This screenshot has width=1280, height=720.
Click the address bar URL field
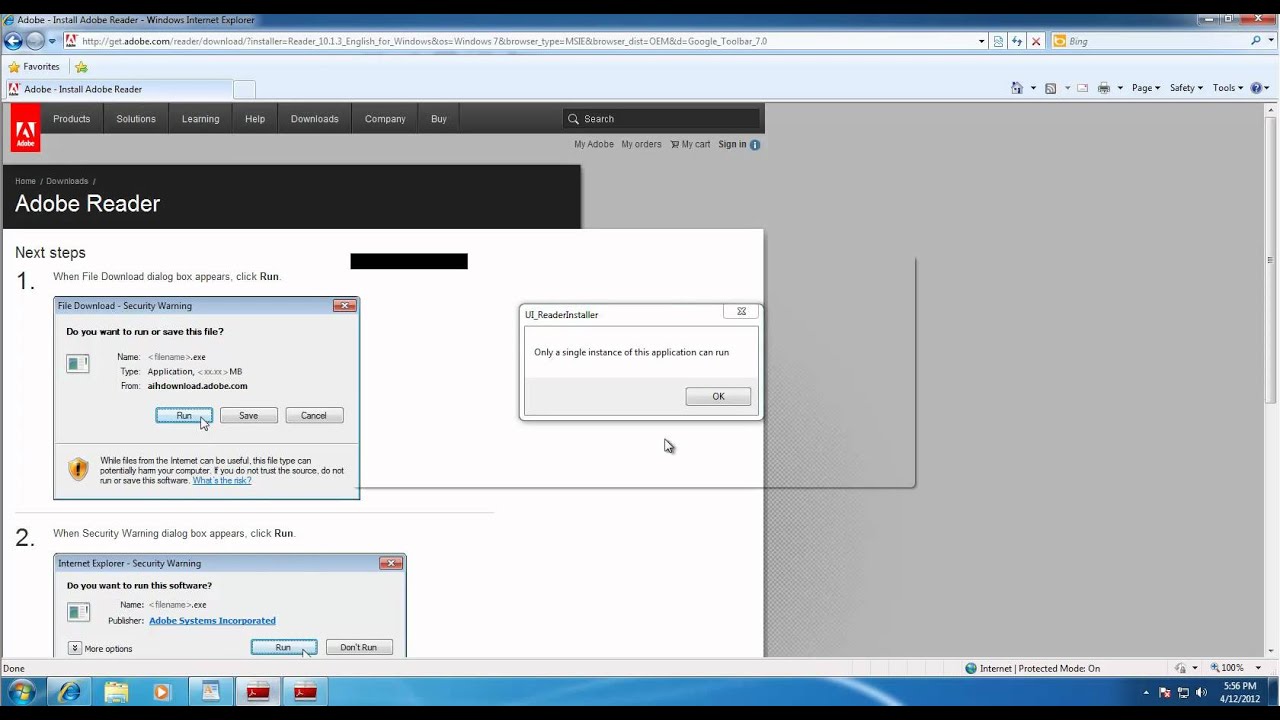click(x=527, y=41)
